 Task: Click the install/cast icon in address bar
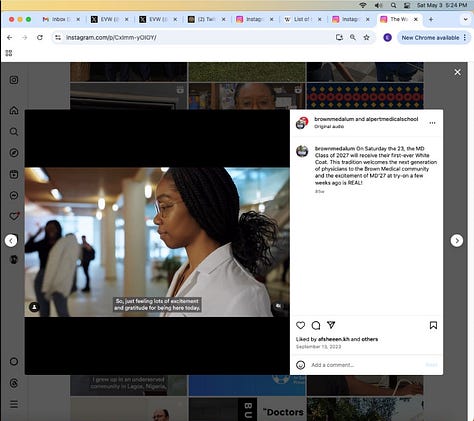(339, 38)
